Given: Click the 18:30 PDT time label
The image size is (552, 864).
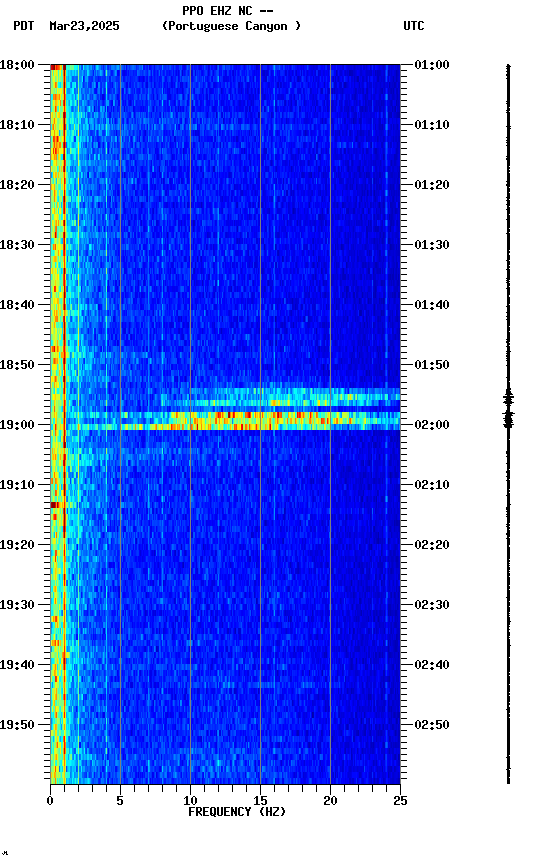Looking at the screenshot, I should 17,245.
